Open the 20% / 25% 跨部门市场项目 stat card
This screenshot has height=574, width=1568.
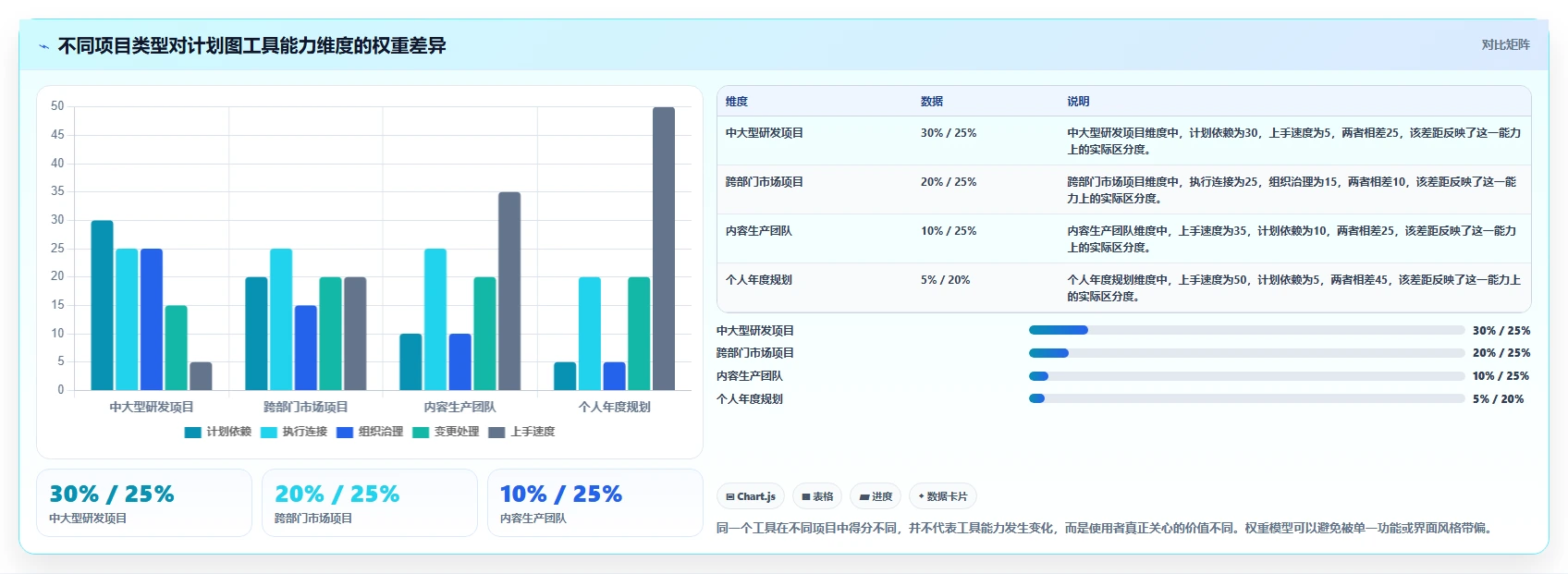370,503
